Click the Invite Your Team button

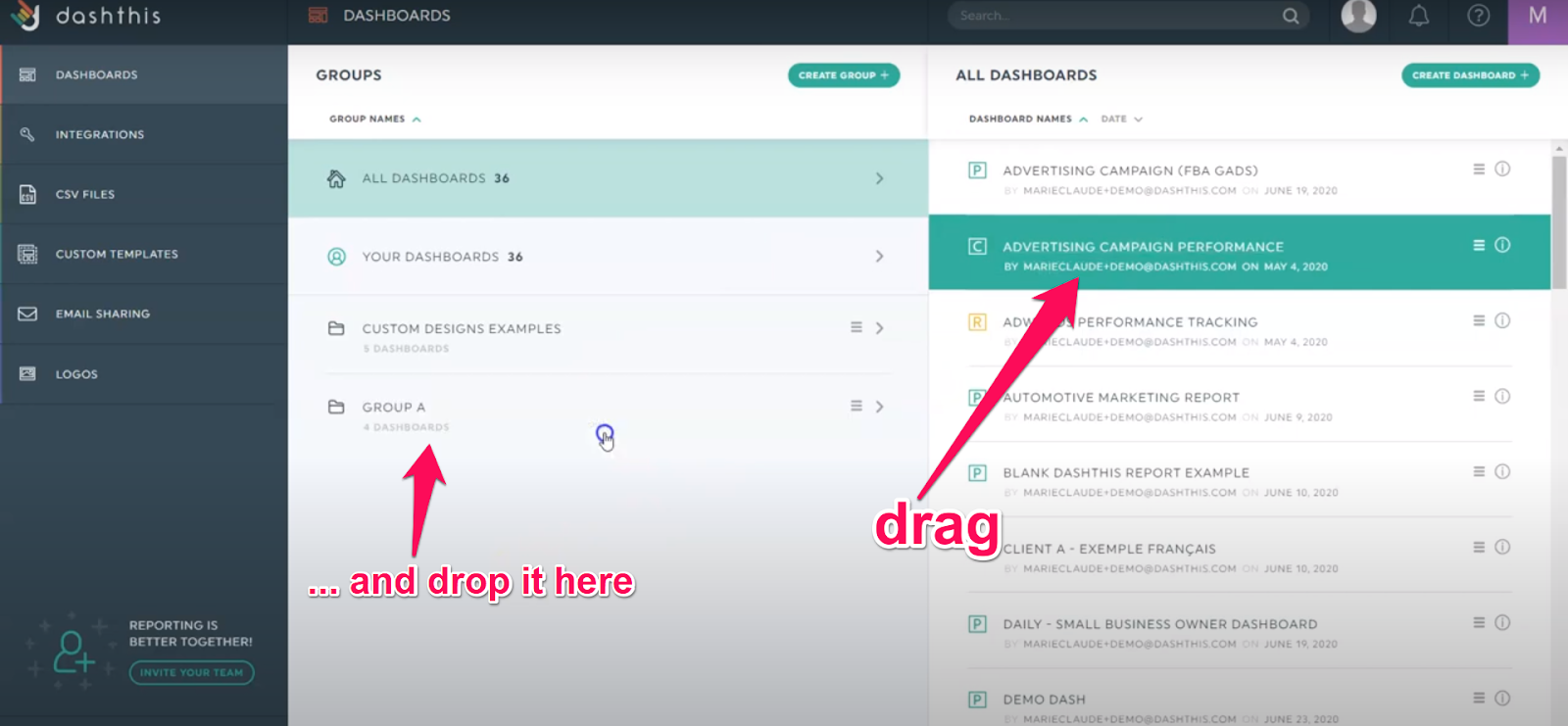192,672
